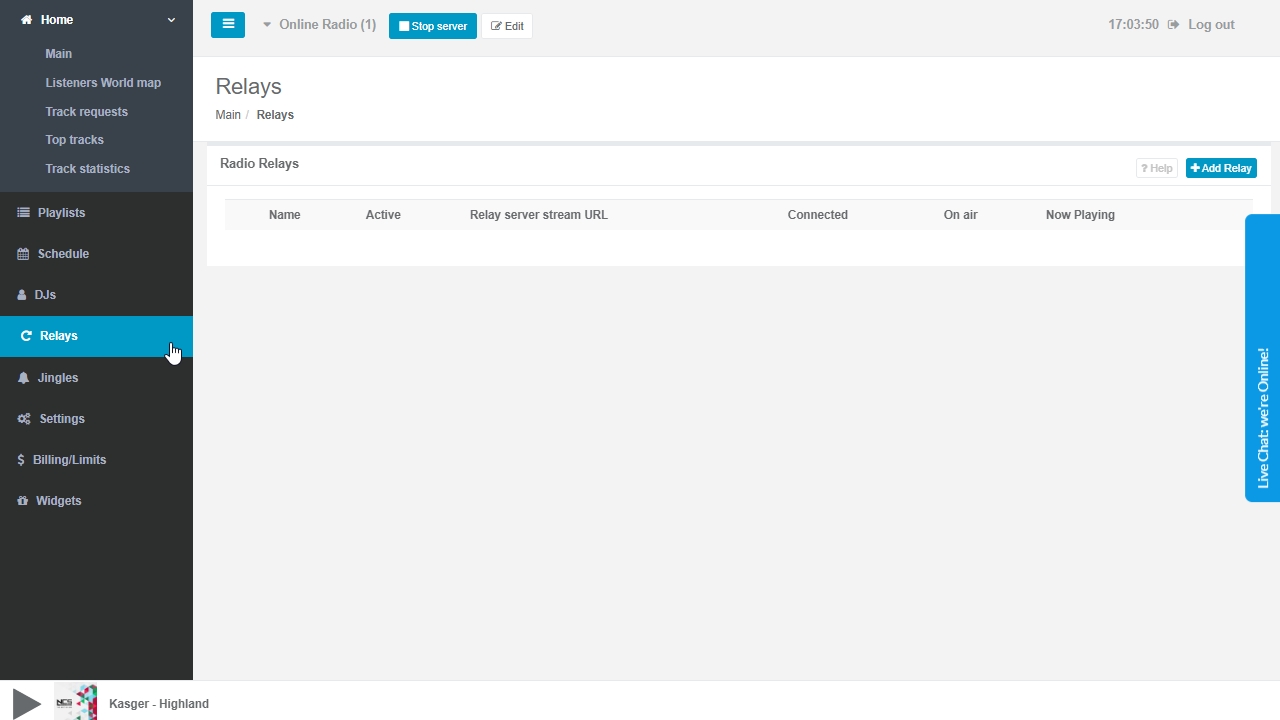Click the Active column header
Image resolution: width=1280 pixels, height=720 pixels.
coord(383,215)
